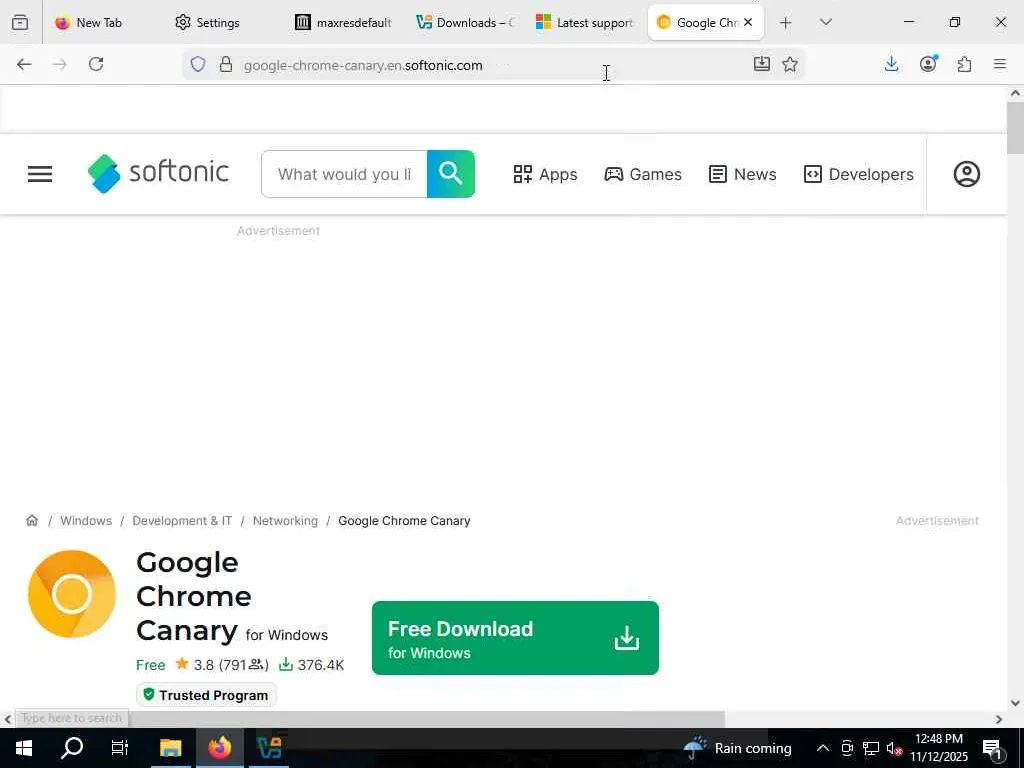The image size is (1024, 768).
Task: Click Networking breadcrumb link
Action: click(x=285, y=520)
